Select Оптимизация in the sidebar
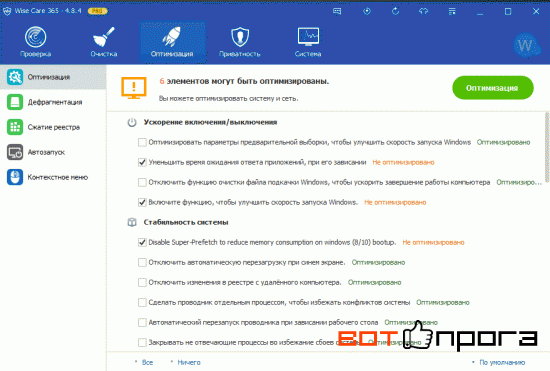The width and height of the screenshot is (550, 371). [53, 77]
